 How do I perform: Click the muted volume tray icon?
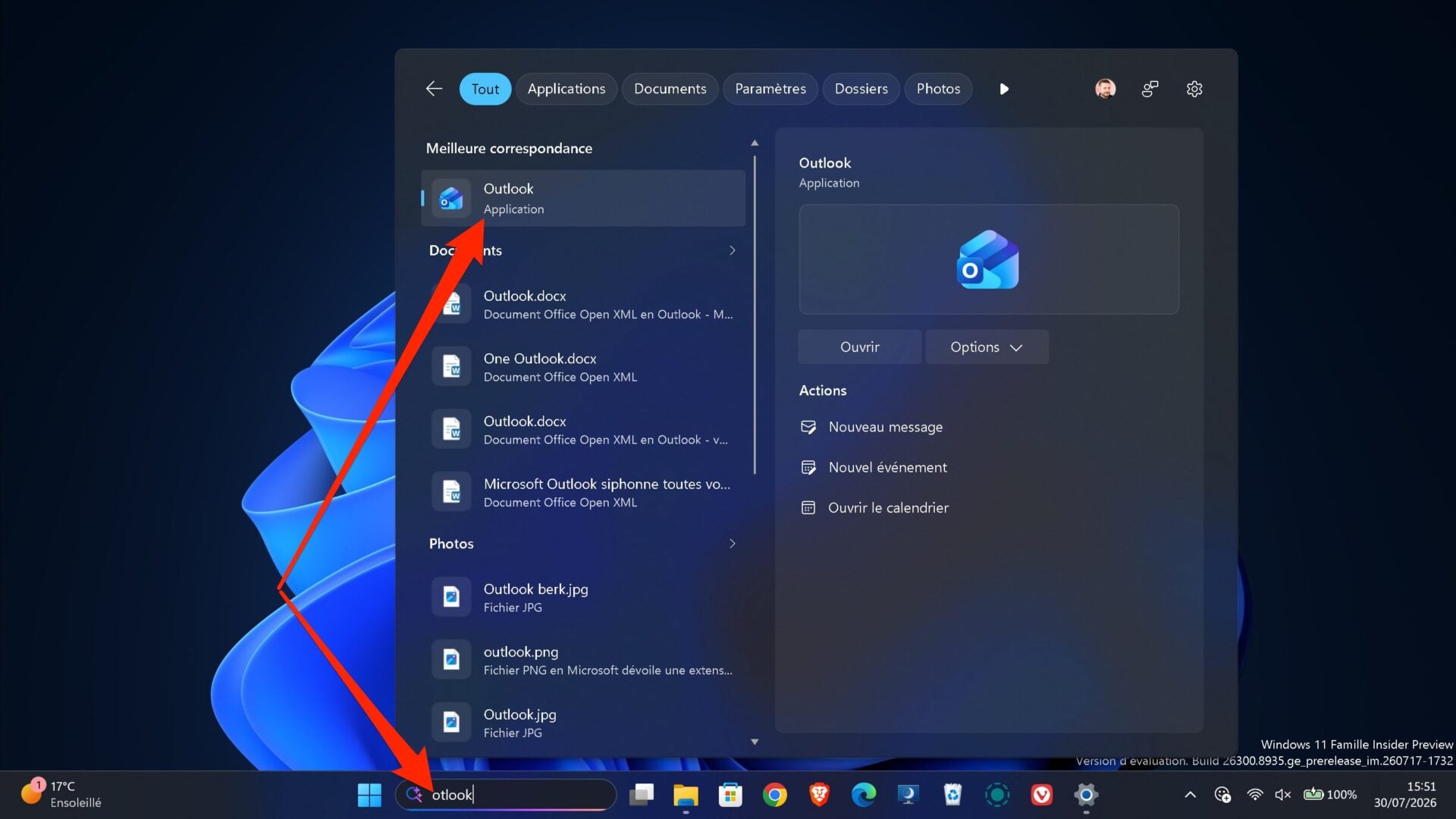[1282, 794]
